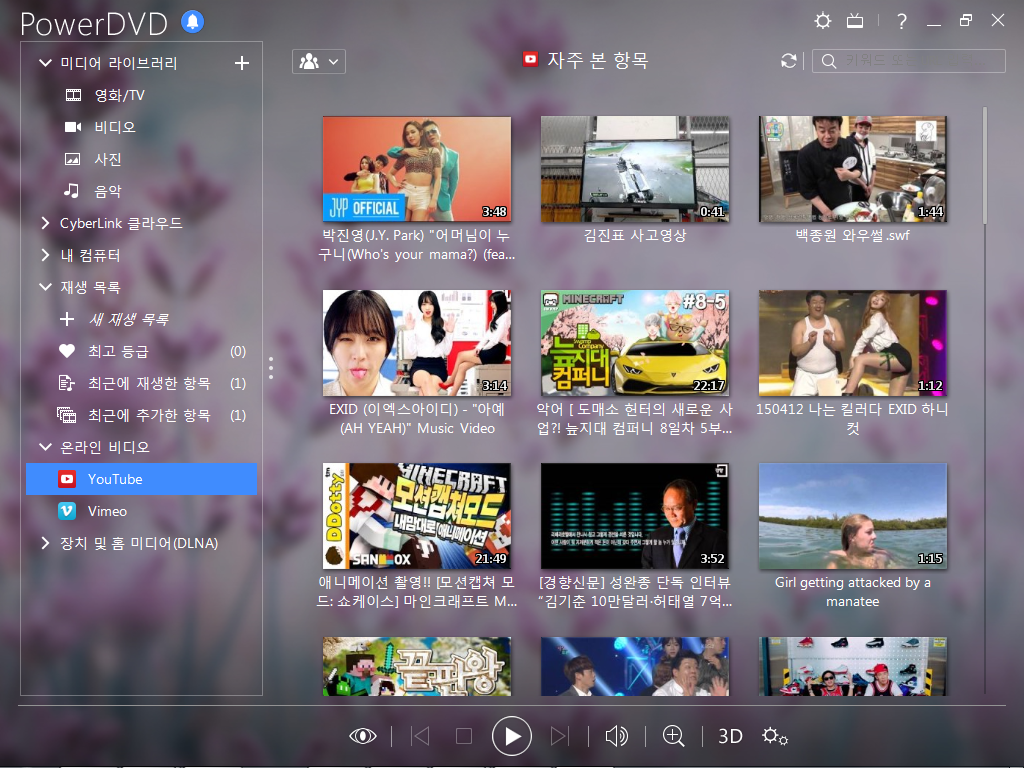The width and height of the screenshot is (1024, 768).
Task: Open 음악 library
Action: click(108, 191)
